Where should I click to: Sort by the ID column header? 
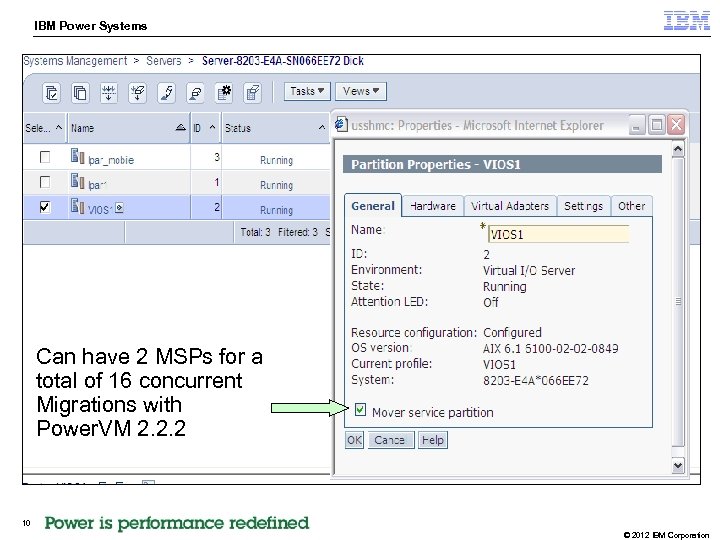click(204, 128)
